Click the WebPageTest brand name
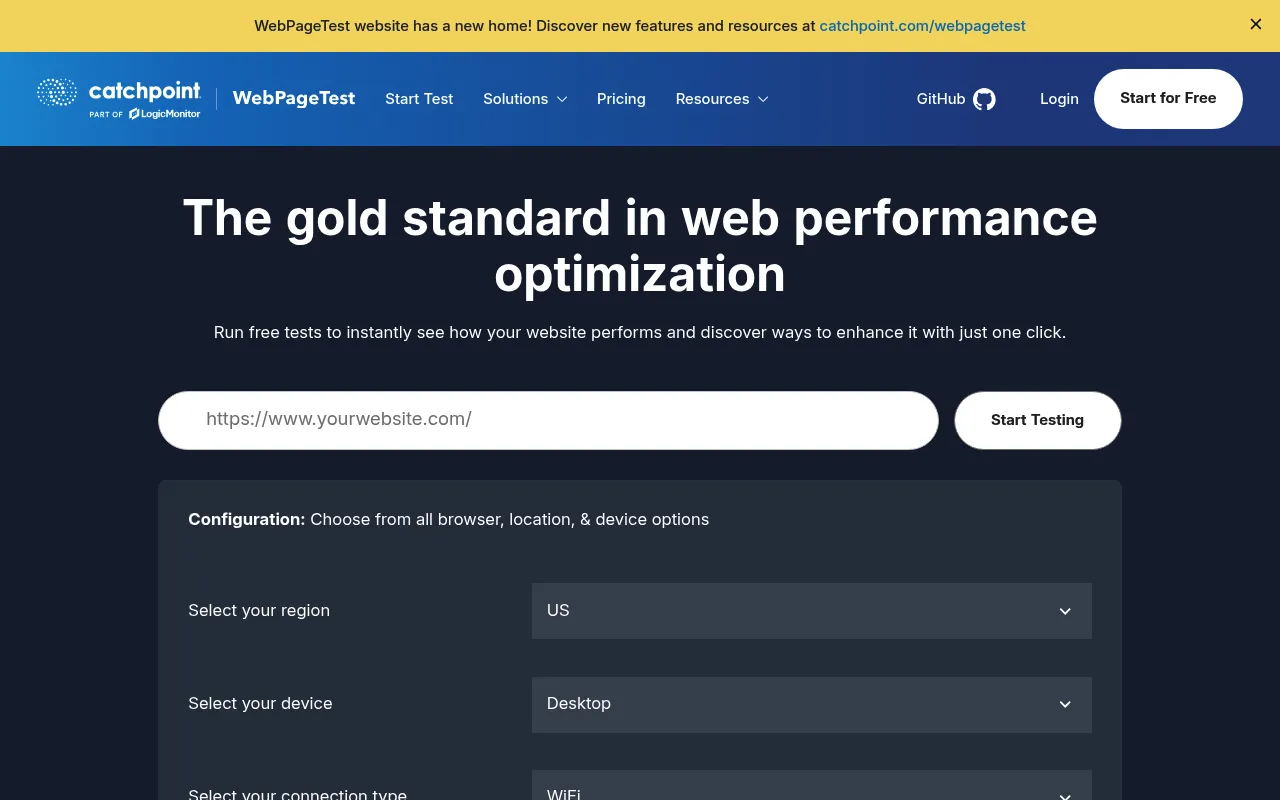1280x800 pixels. (294, 98)
